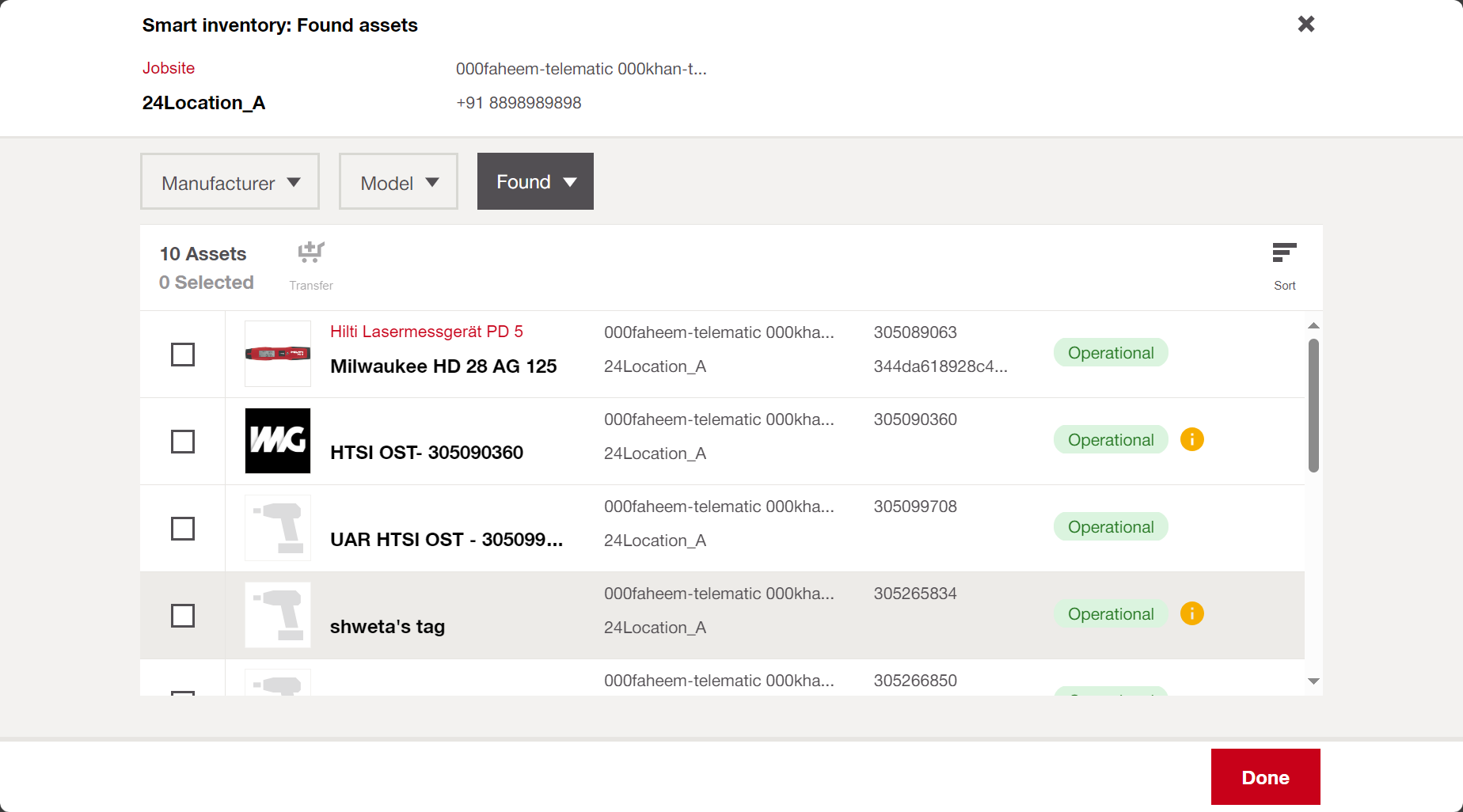Click the scroll down arrow in list
Viewport: 1463px width, 812px height.
[x=1313, y=681]
